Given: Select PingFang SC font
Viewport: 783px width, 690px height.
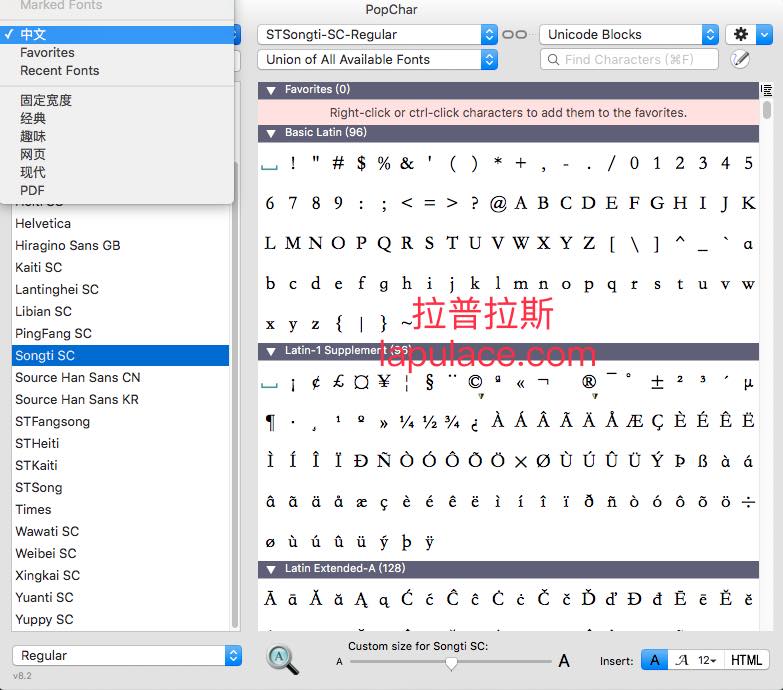Looking at the screenshot, I should (120, 333).
